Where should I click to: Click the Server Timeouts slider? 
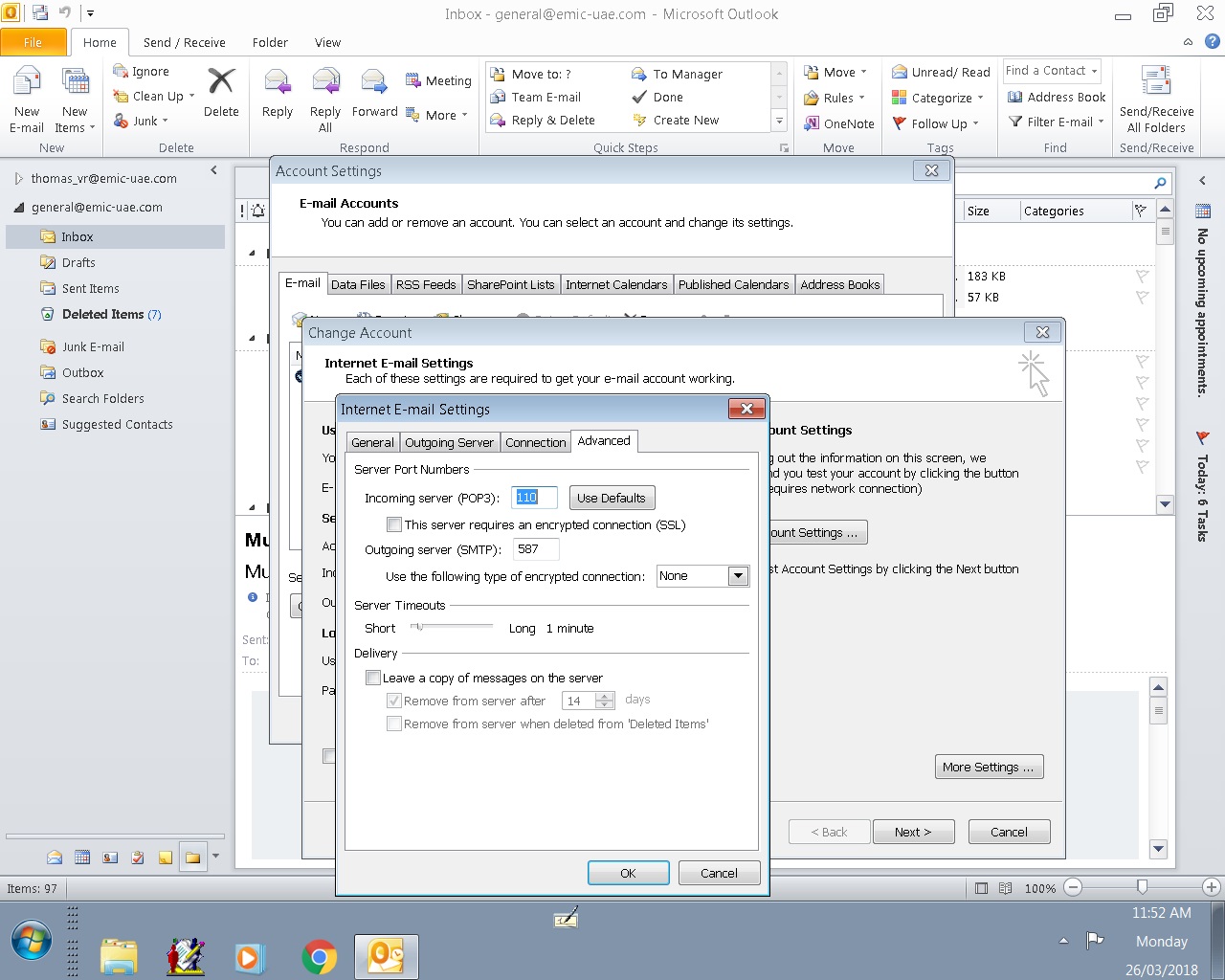tap(419, 627)
